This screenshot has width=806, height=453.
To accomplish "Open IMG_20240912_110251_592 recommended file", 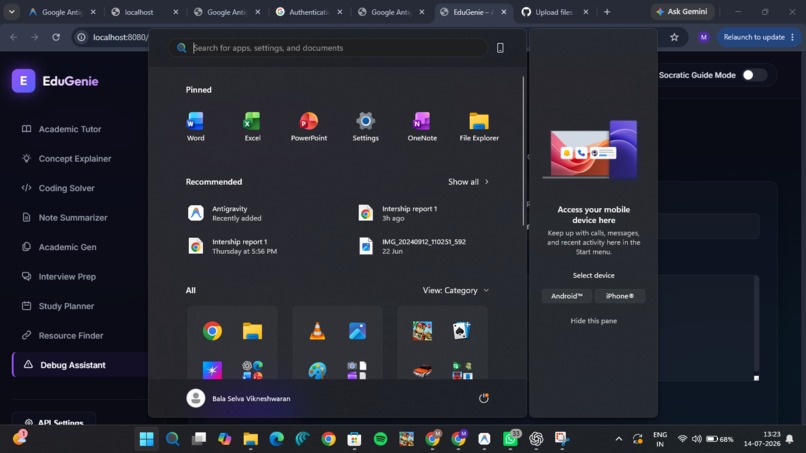I will 412,246.
